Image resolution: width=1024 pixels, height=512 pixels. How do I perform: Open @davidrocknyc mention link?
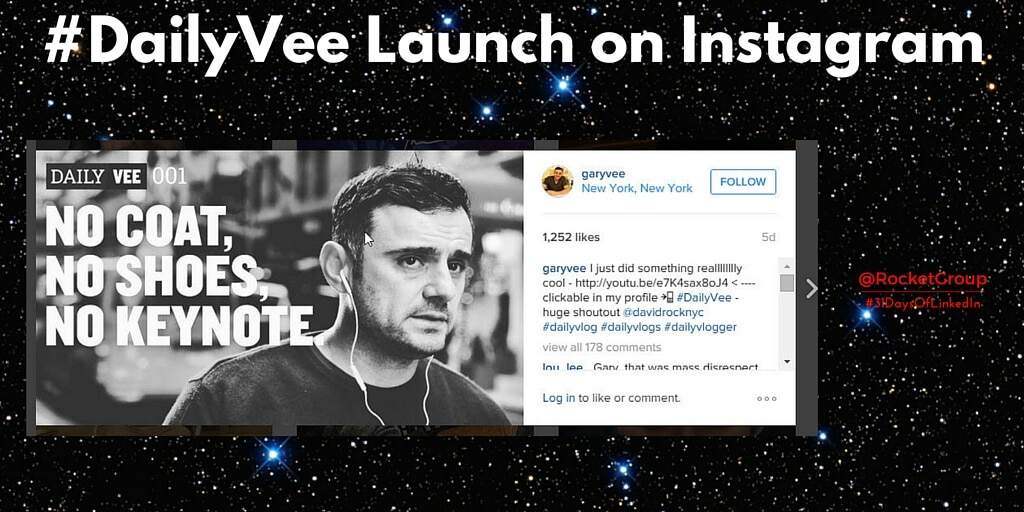(663, 312)
